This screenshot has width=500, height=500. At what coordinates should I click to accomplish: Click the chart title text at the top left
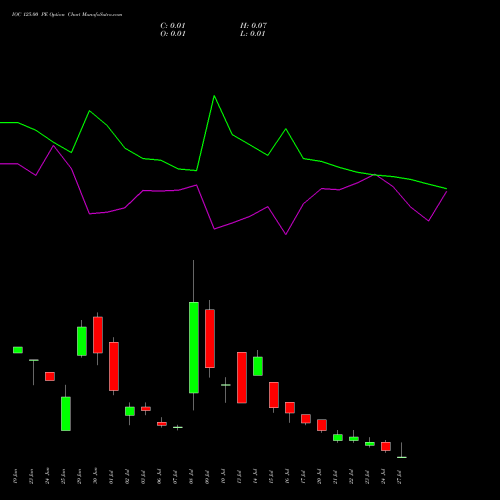pyautogui.click(x=67, y=15)
